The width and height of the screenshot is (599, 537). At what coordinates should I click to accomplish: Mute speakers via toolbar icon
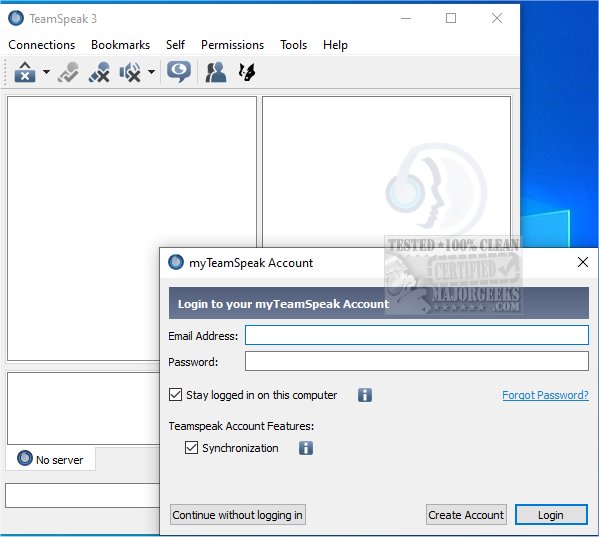pyautogui.click(x=130, y=72)
